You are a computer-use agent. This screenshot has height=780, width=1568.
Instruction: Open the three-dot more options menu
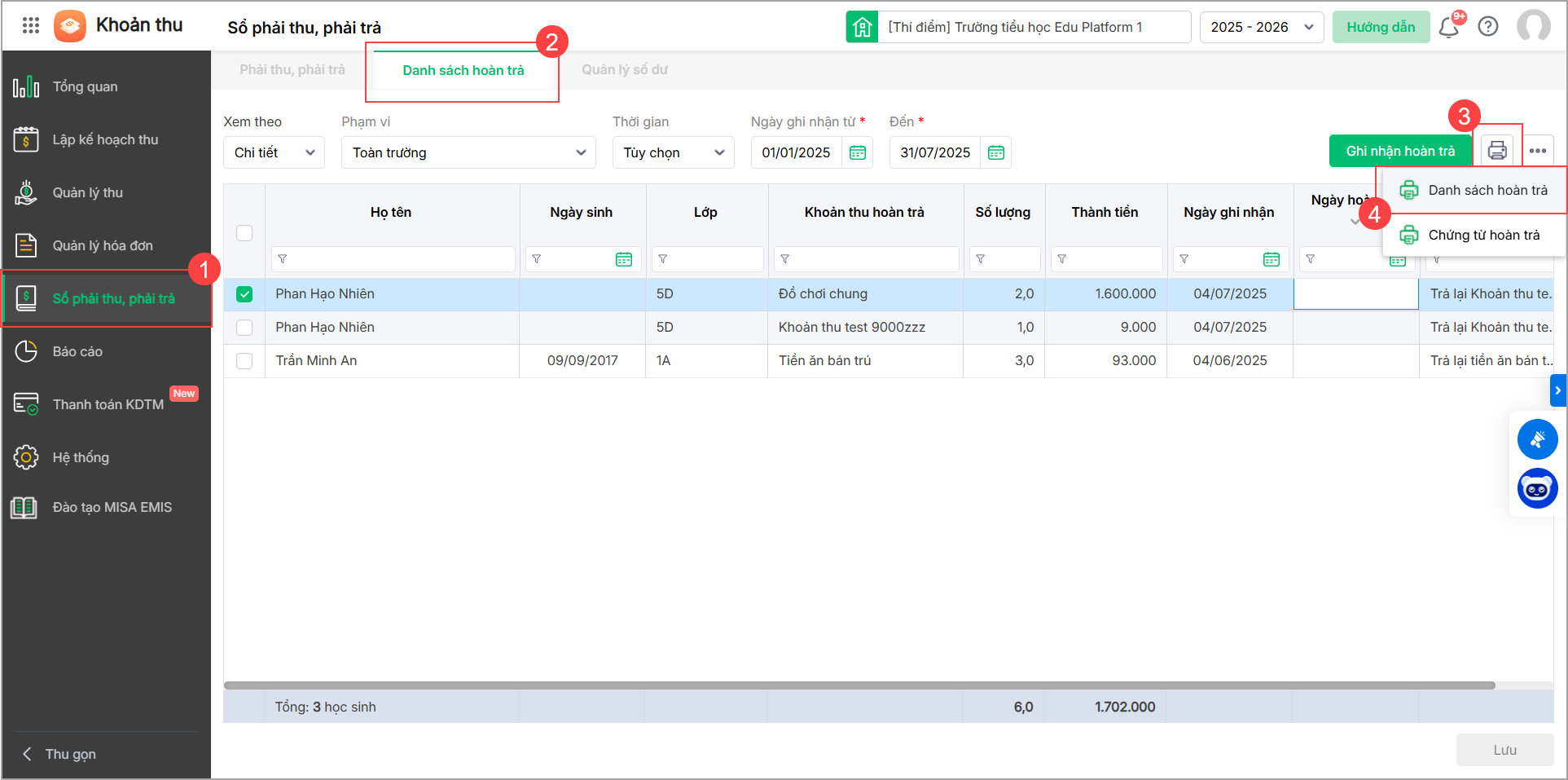coord(1538,151)
